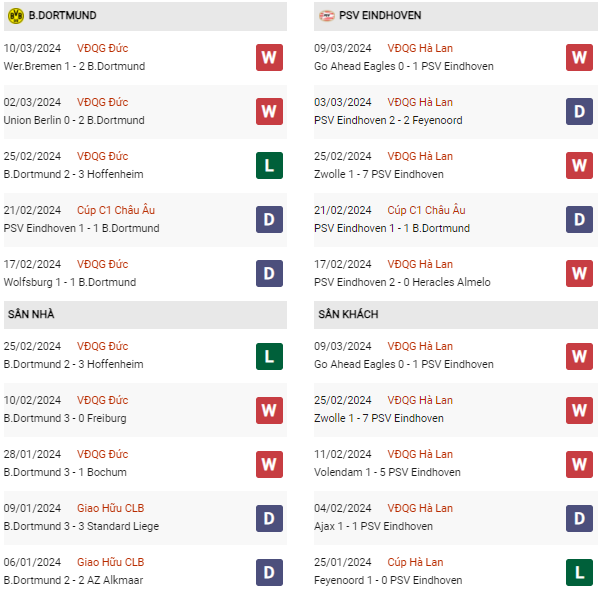Click the PSV Eindhoven club logo

coord(326,16)
